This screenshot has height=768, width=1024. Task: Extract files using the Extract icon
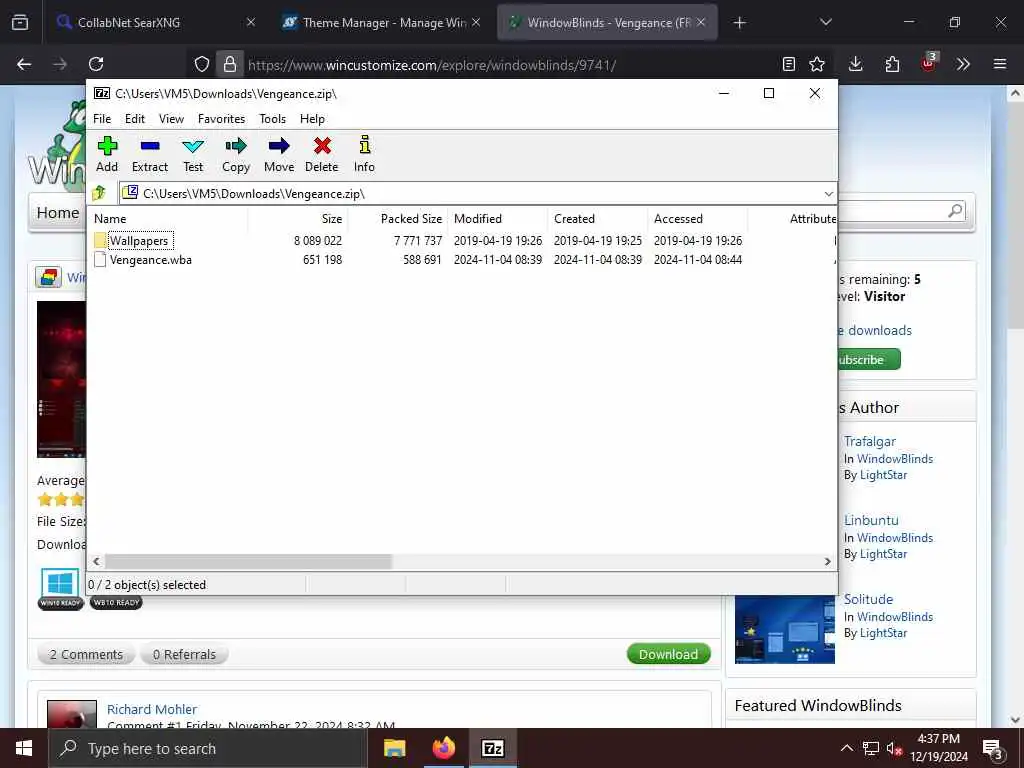click(x=150, y=154)
